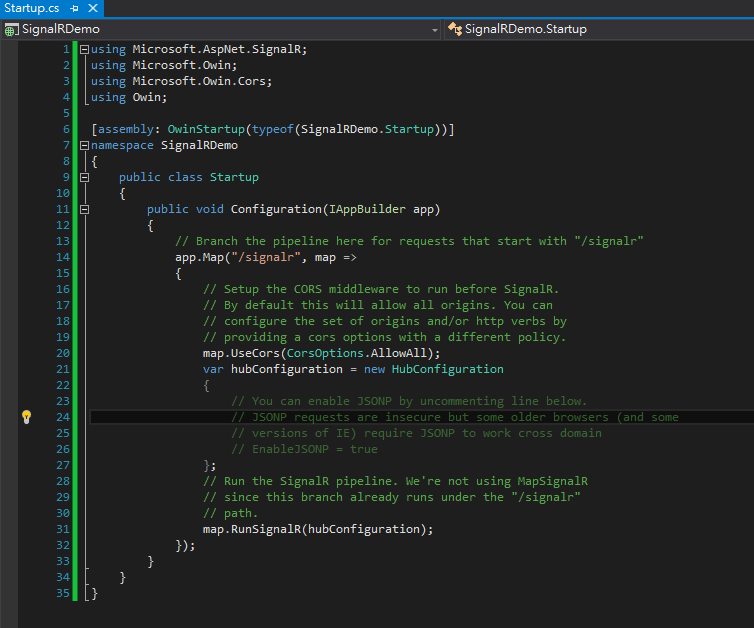This screenshot has height=628, width=754.
Task: Click 'IAppBuilder' parameter type
Action: [367, 209]
